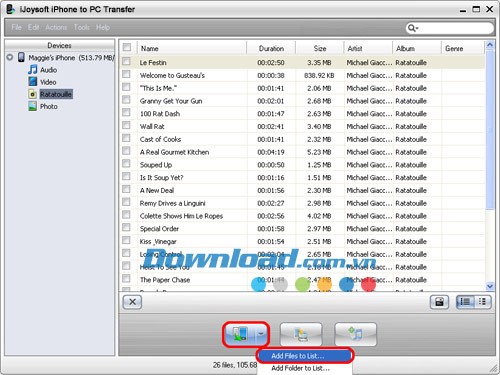The image size is (500, 375).
Task: Click the scrollbar down arrow
Action: (490, 286)
